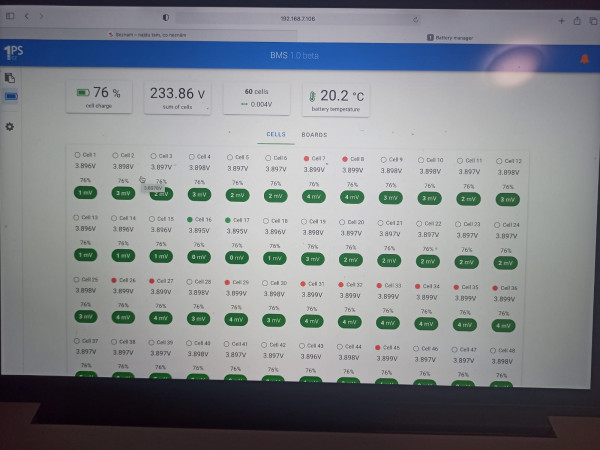Click the browser share icon
Viewport: 600px width, 450px height.
[x=577, y=21]
